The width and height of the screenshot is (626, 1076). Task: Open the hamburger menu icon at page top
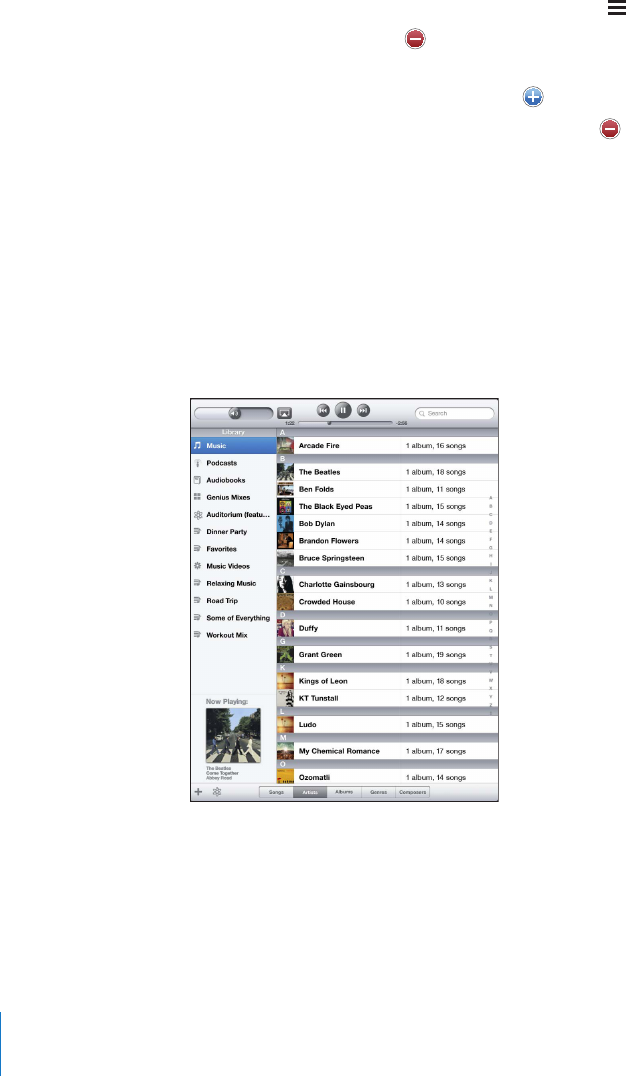tap(616, 8)
